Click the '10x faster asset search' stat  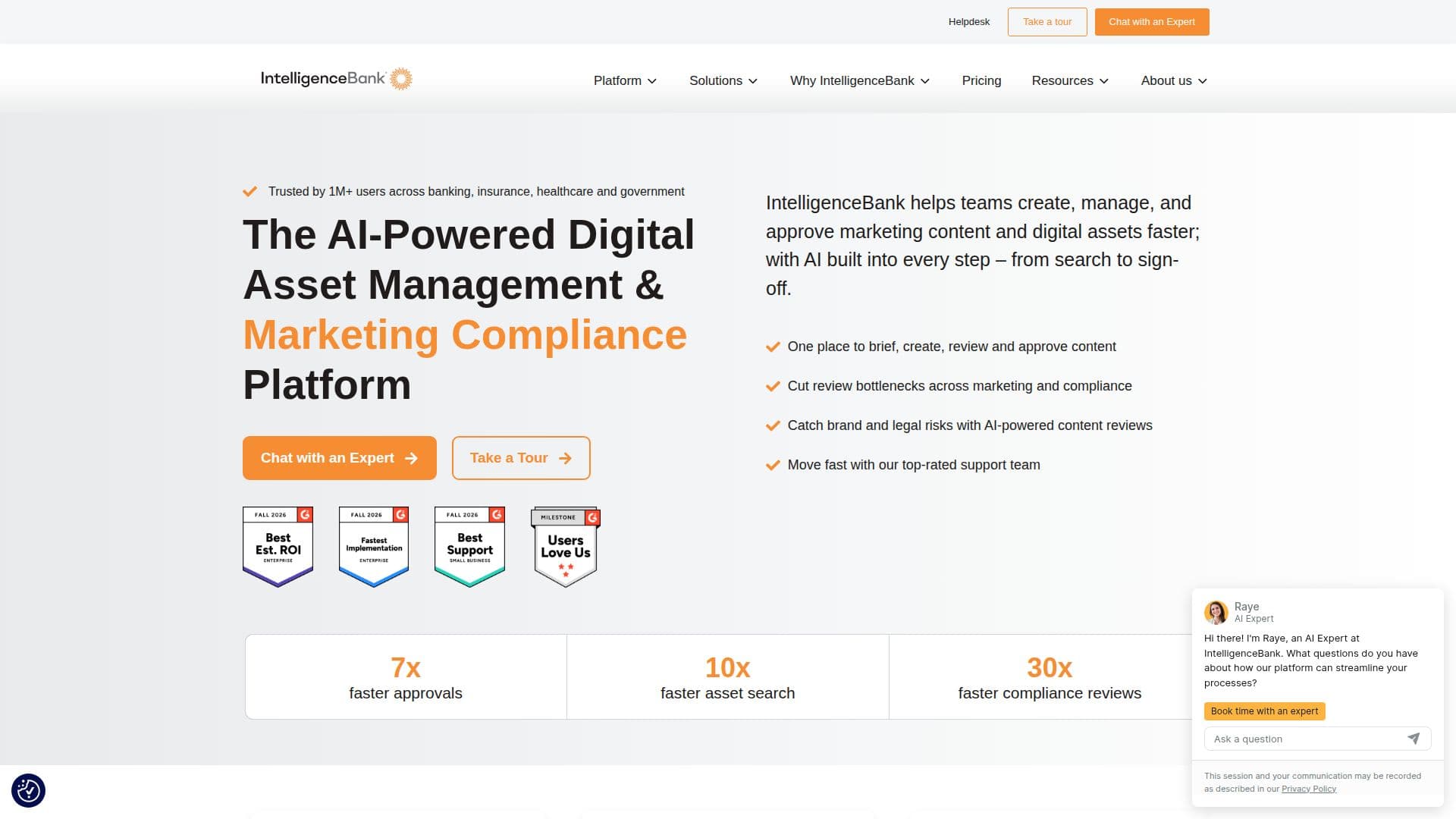(728, 677)
